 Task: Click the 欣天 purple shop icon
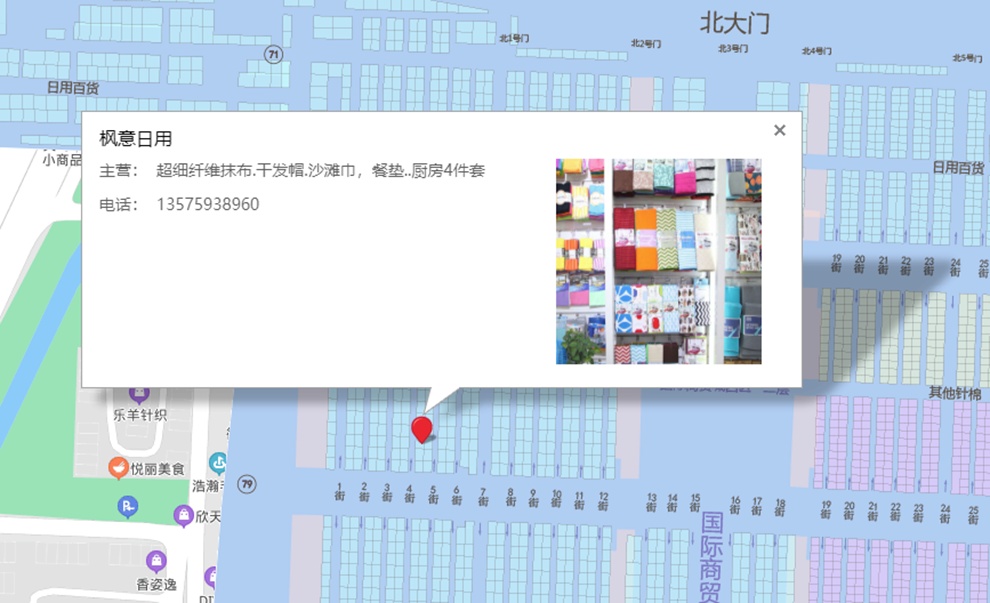click(183, 516)
